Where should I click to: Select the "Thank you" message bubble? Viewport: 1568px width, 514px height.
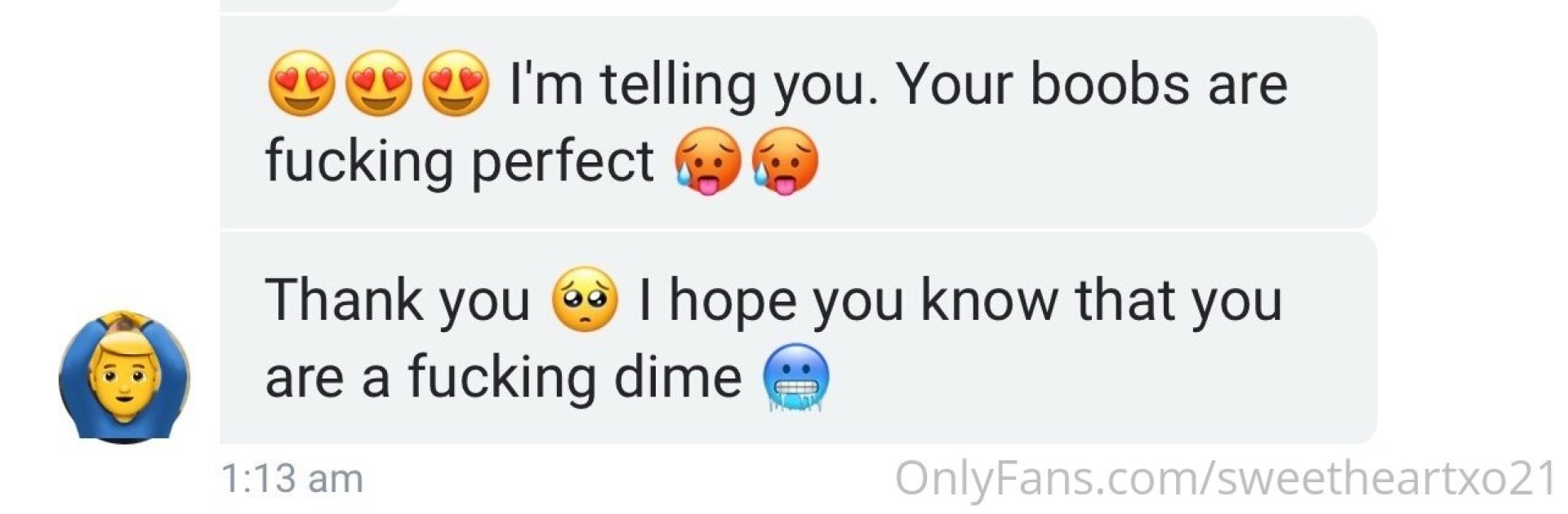798,338
